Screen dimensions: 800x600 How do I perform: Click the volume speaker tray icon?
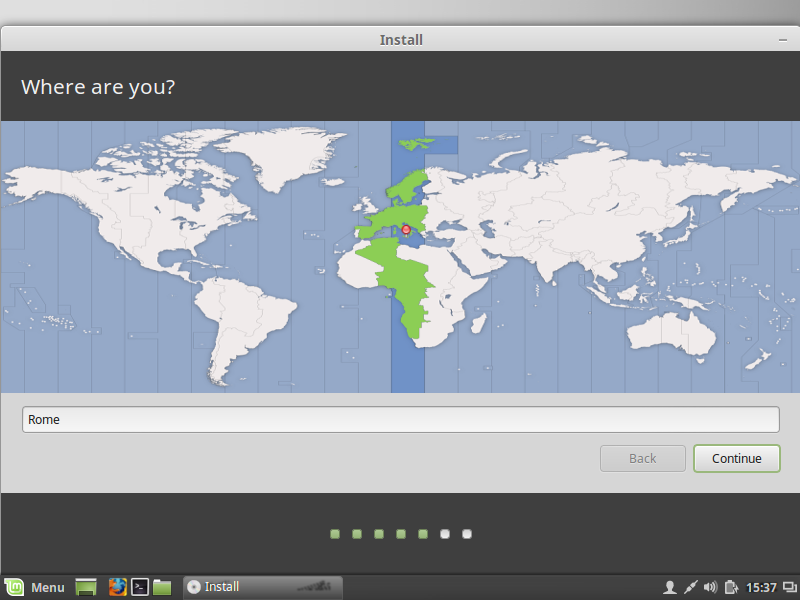710,588
